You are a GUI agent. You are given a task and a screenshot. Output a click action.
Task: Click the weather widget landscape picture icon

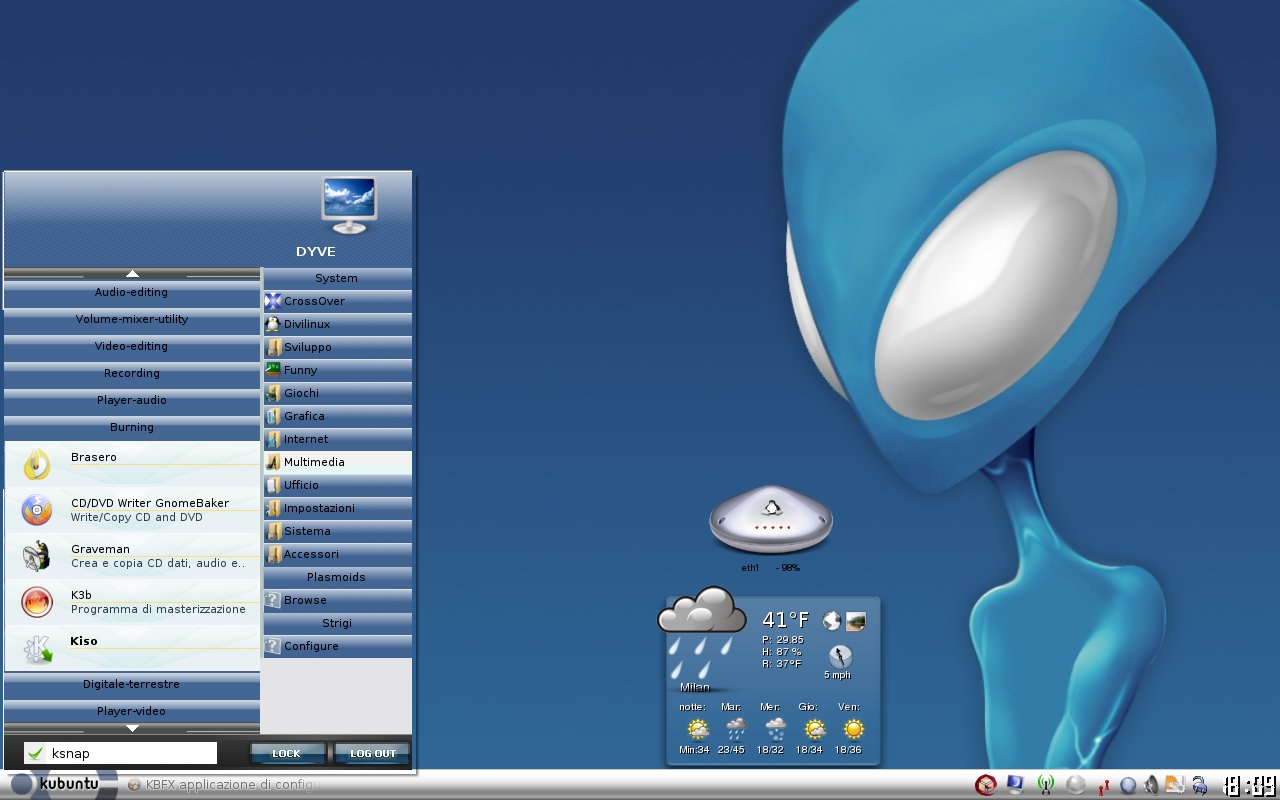855,621
